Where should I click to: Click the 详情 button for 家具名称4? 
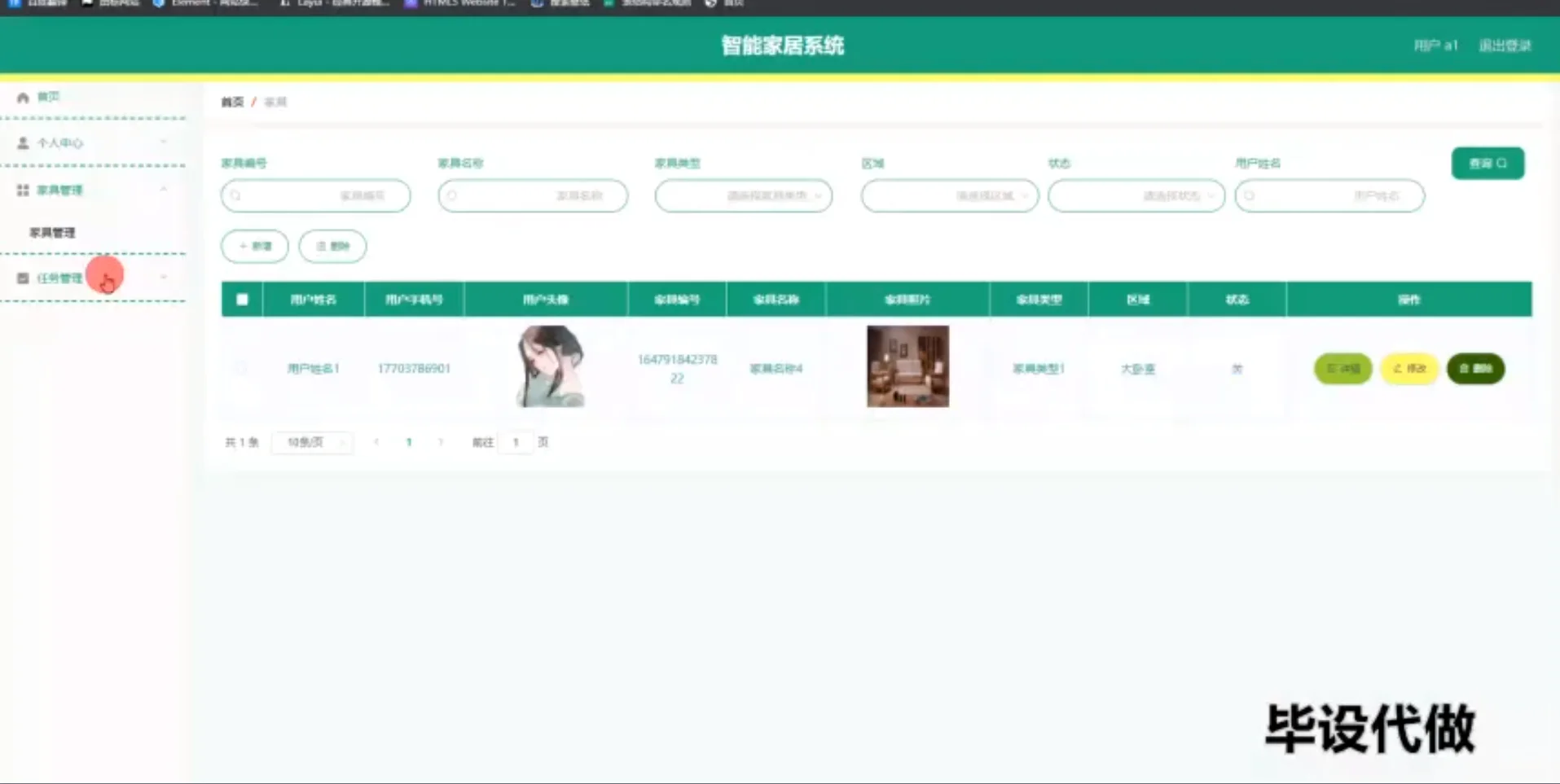tap(1342, 368)
